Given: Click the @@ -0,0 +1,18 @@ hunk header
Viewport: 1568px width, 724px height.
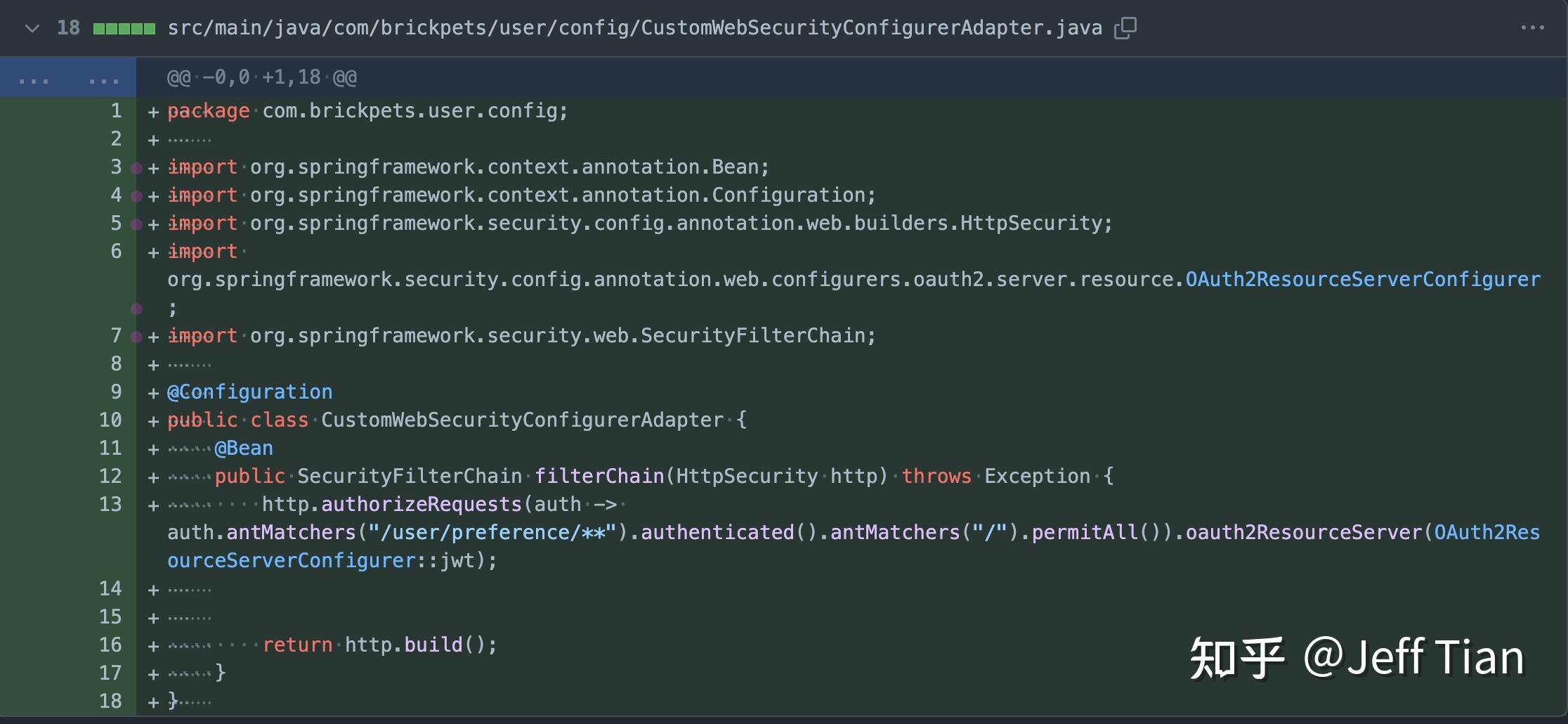Looking at the screenshot, I should pyautogui.click(x=261, y=77).
